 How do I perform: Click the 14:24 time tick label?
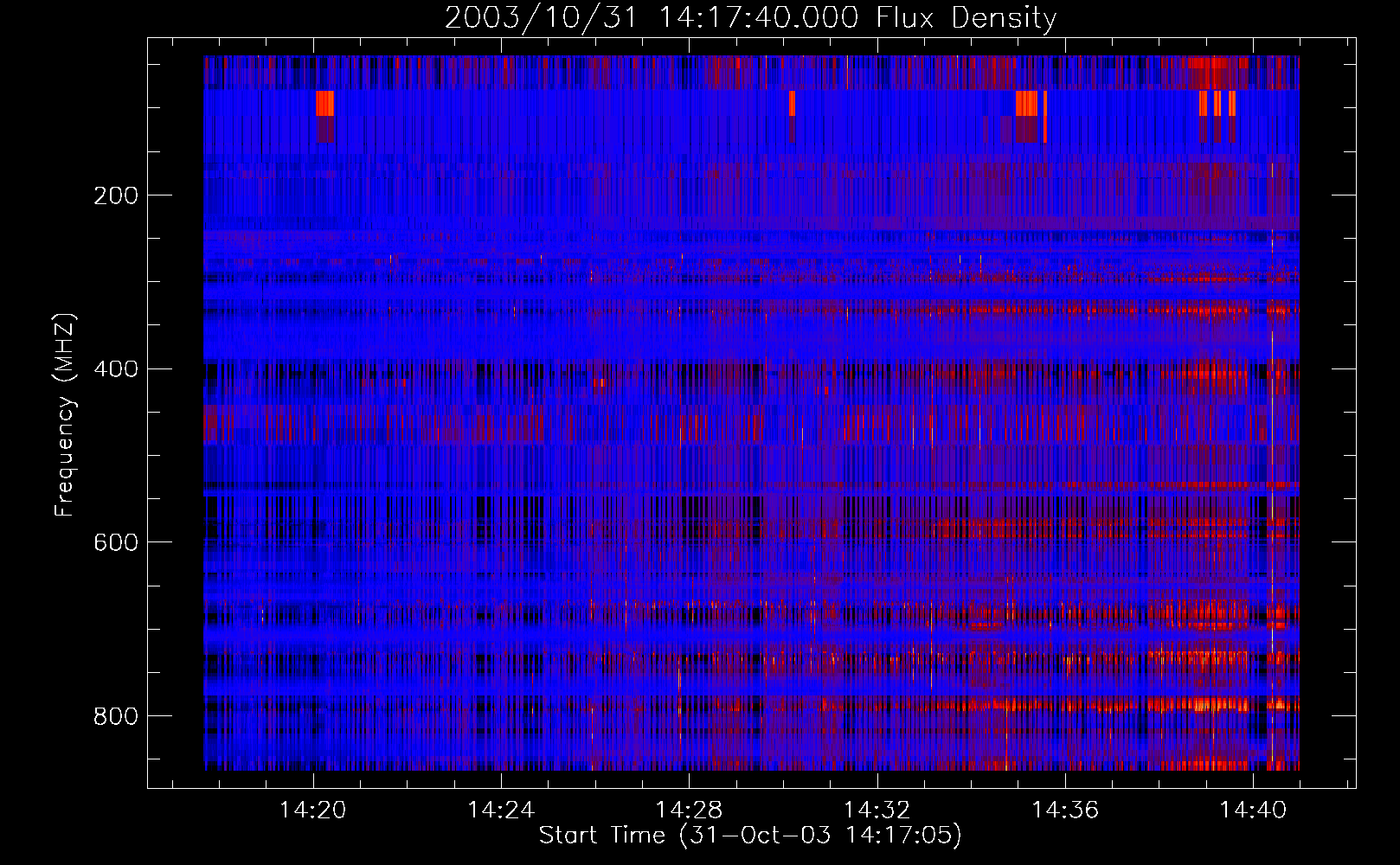[x=501, y=810]
